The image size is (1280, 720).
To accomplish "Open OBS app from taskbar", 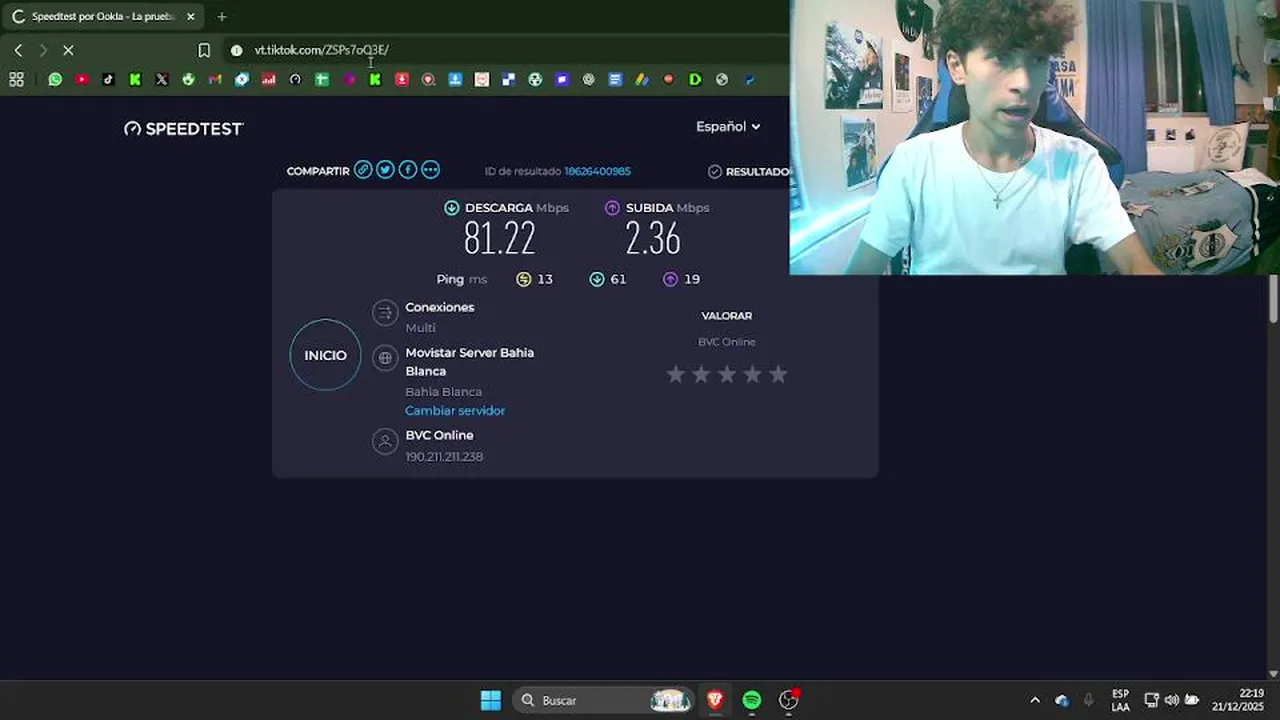I will pos(789,700).
